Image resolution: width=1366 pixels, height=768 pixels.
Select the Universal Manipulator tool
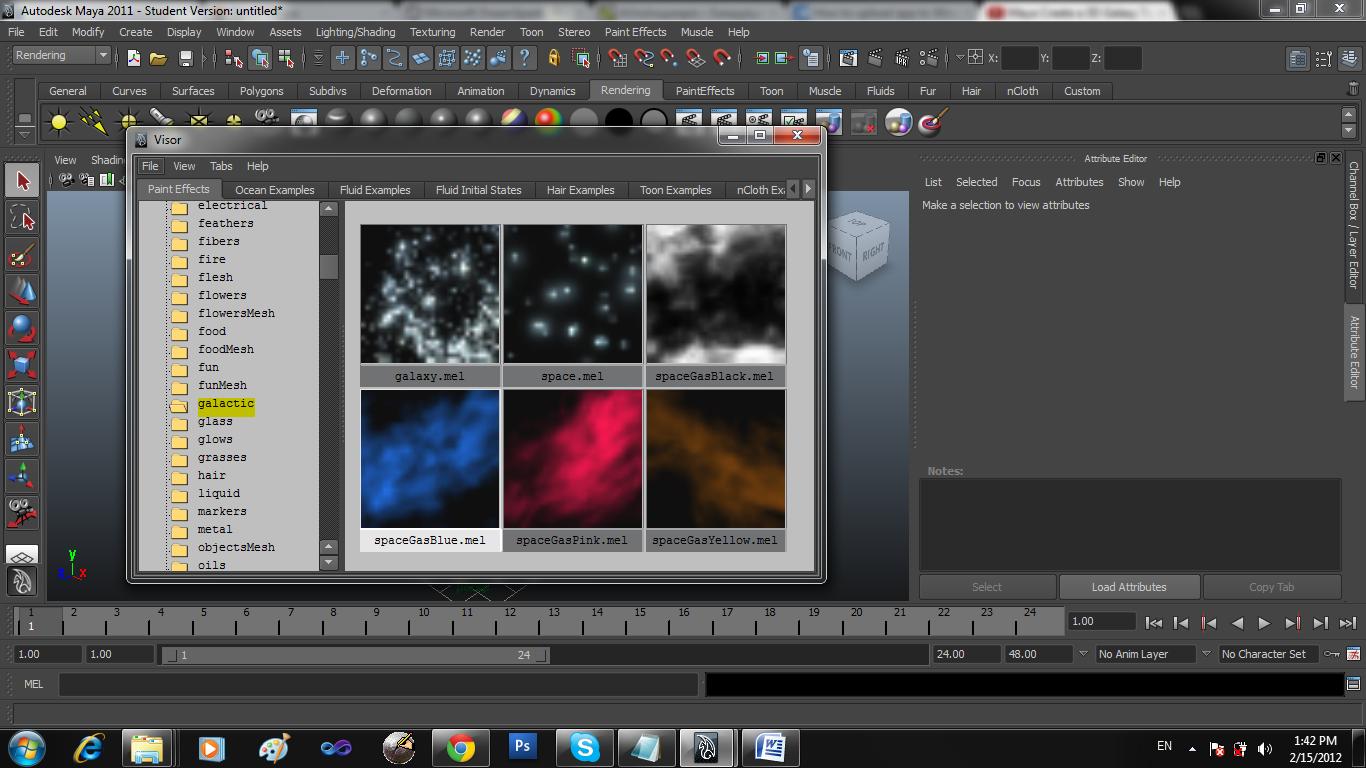[22, 402]
